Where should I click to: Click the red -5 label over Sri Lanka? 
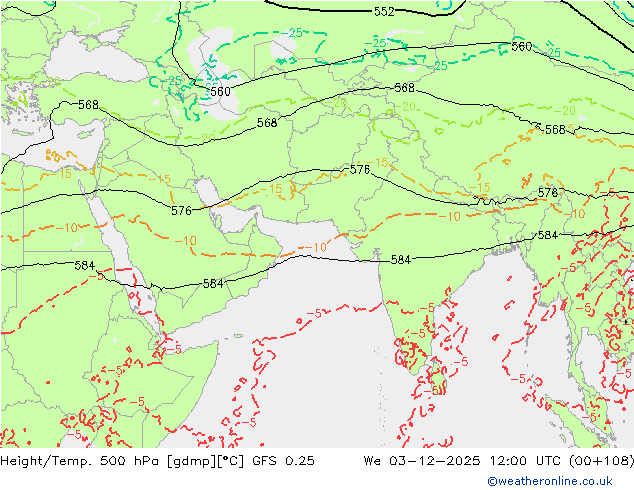point(433,391)
